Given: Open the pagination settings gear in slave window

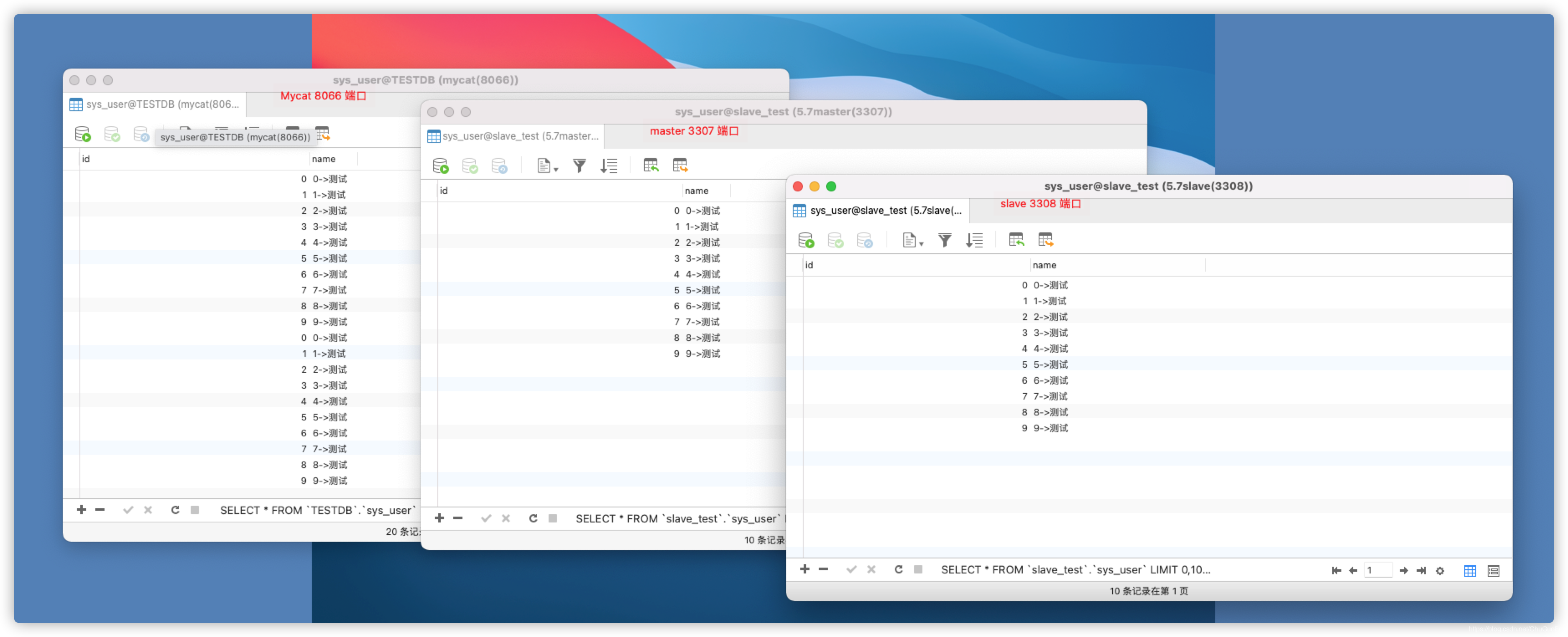Looking at the screenshot, I should [1440, 571].
